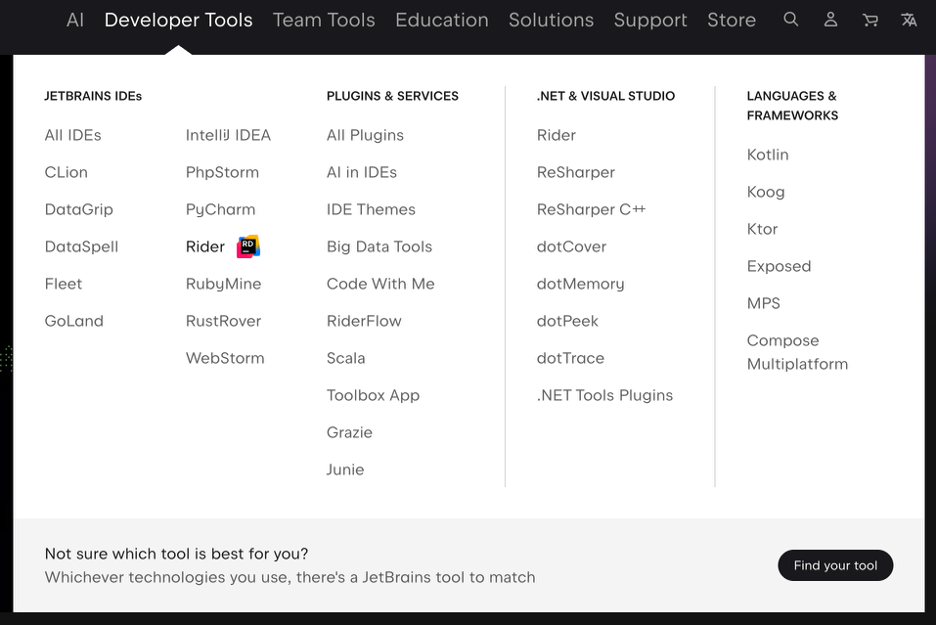This screenshot has width=936, height=626.
Task: Go to the All Plugins page
Action: tap(365, 135)
